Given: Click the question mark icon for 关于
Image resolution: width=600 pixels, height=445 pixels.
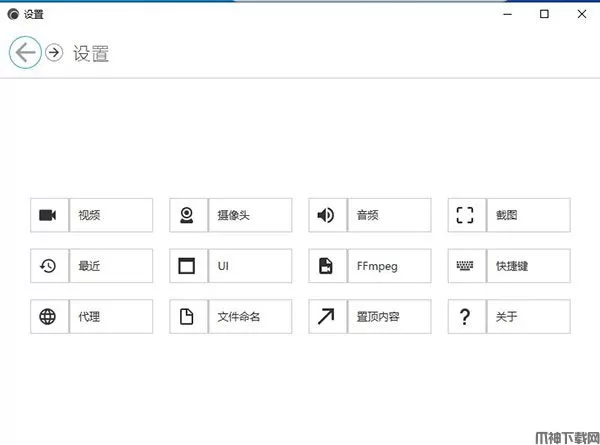Looking at the screenshot, I should coord(464,317).
